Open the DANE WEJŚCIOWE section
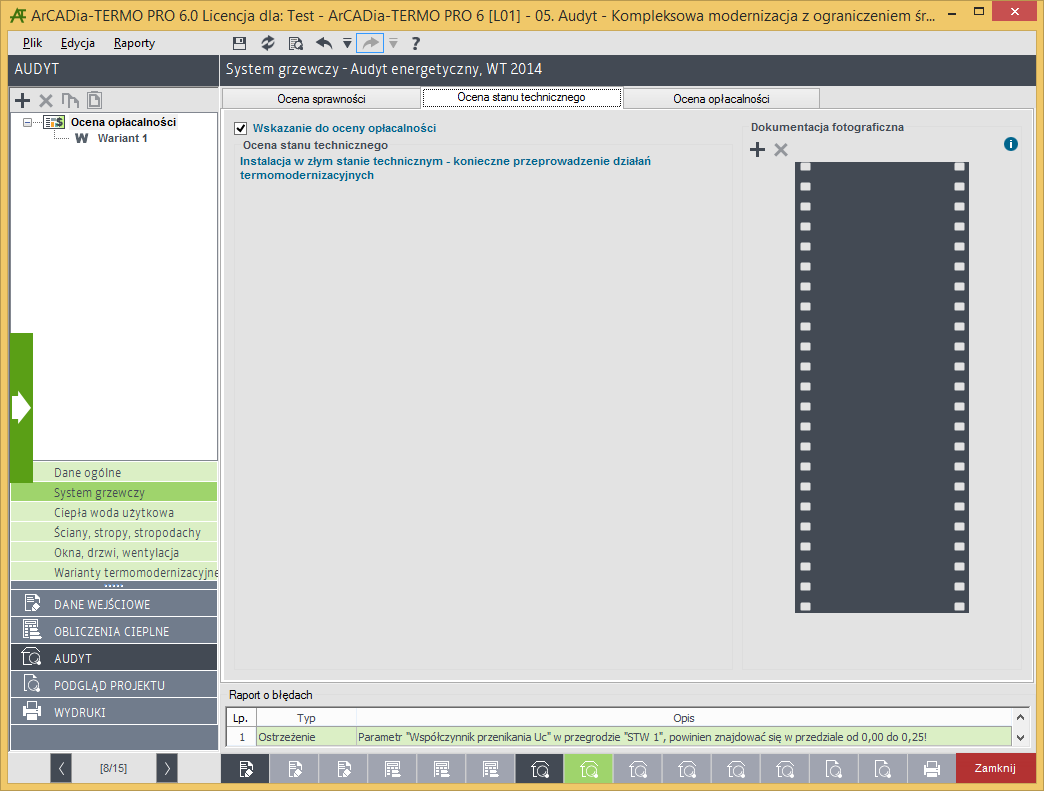1044x791 pixels. tap(114, 603)
